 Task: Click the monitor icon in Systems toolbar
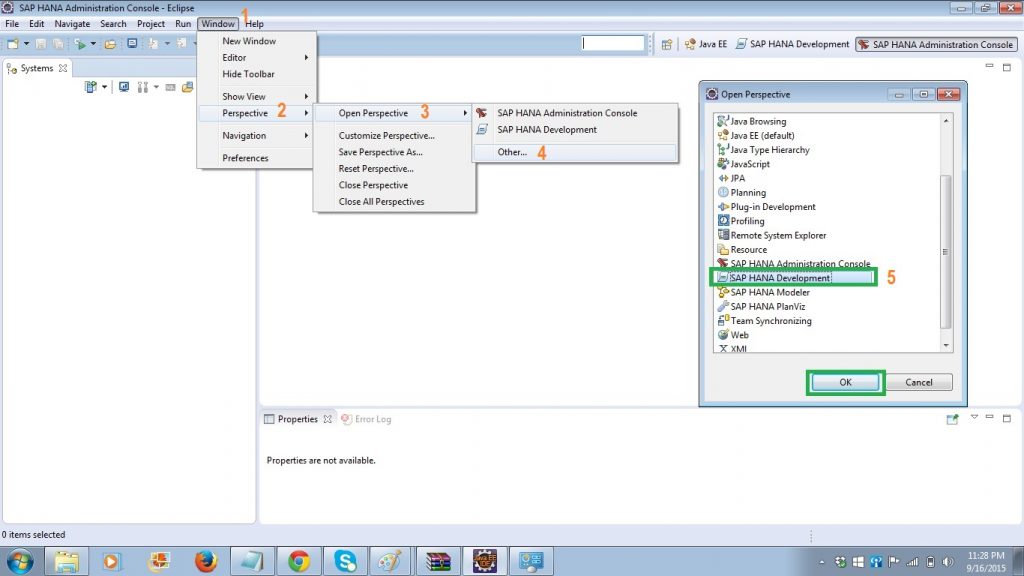pos(123,87)
